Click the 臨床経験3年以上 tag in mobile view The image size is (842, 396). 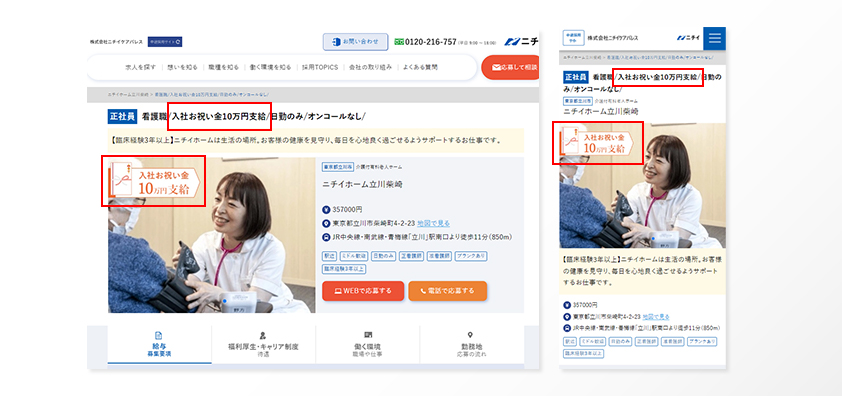583,354
